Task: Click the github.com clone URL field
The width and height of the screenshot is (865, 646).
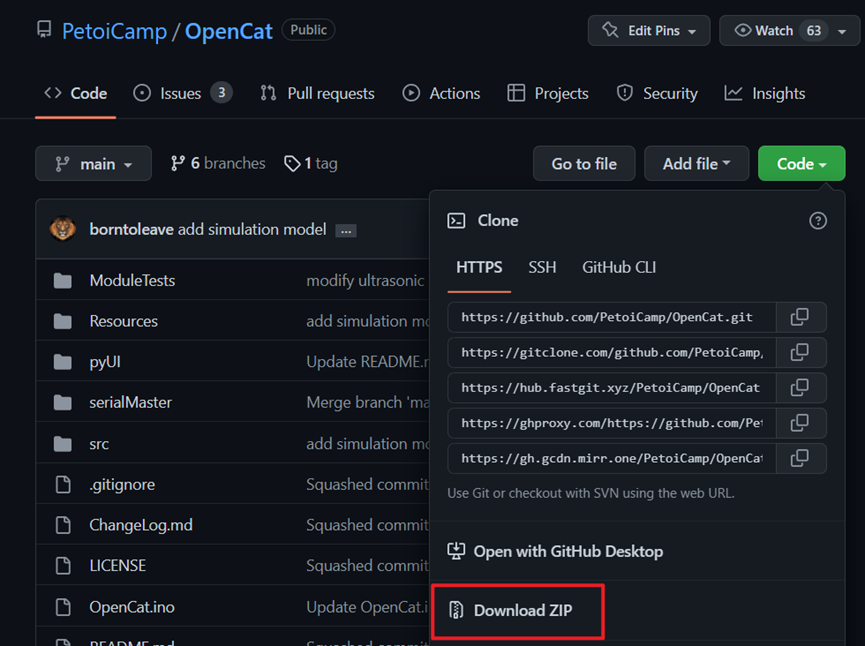Action: coord(611,317)
